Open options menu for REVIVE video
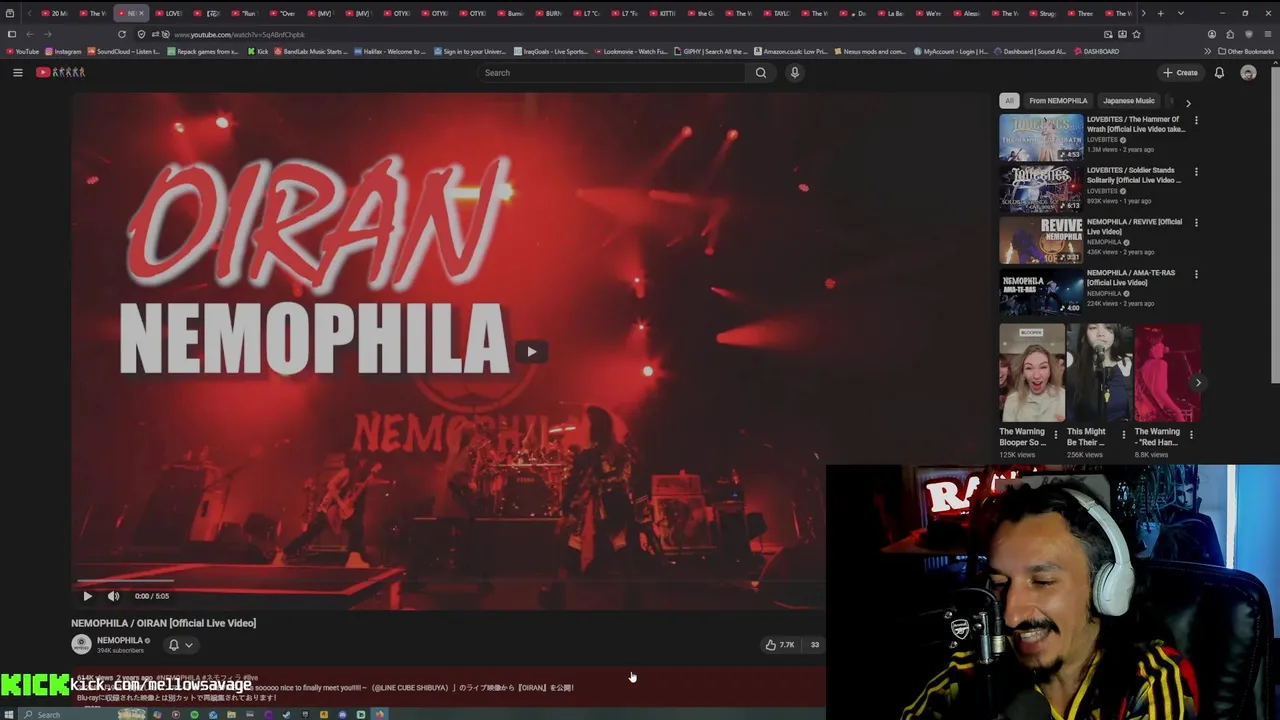This screenshot has height=720, width=1280. click(1196, 222)
